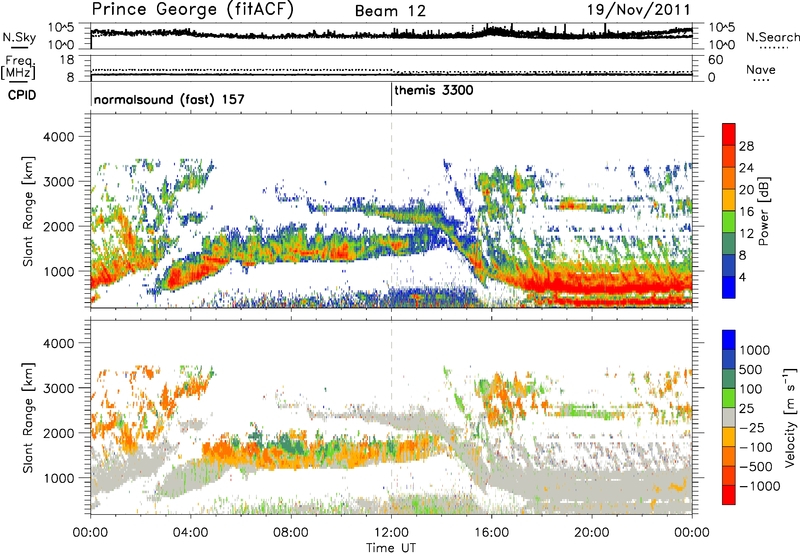
Task: Click '4000' range tick on power panel
Action: (58, 137)
